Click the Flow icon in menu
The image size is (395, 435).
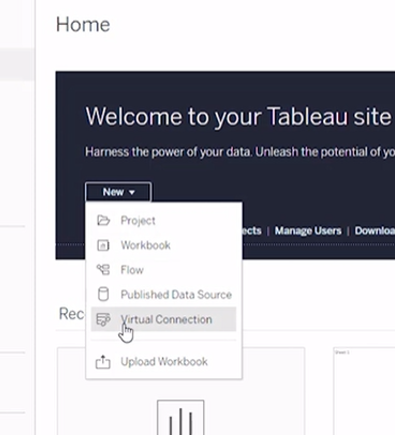[103, 270]
